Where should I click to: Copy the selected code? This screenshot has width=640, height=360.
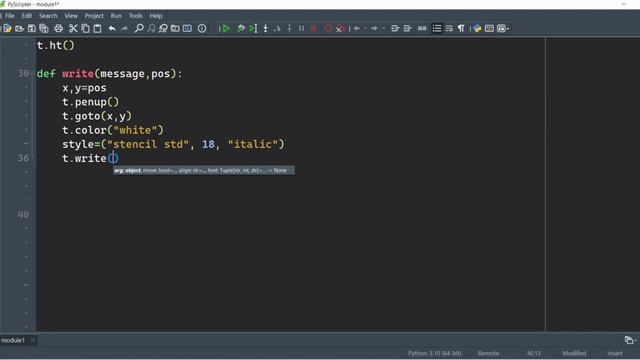85,29
